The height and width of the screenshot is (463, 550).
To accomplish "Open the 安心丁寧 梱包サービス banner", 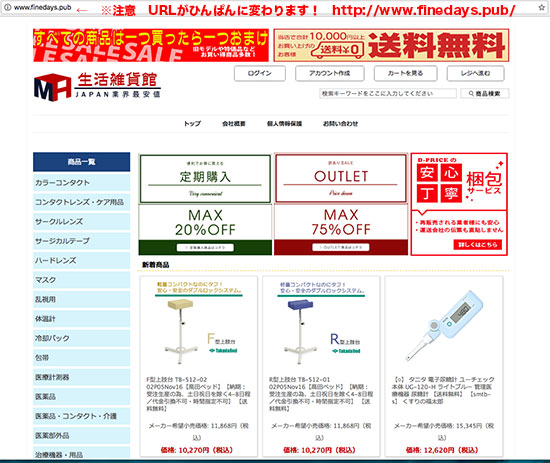I will (459, 204).
